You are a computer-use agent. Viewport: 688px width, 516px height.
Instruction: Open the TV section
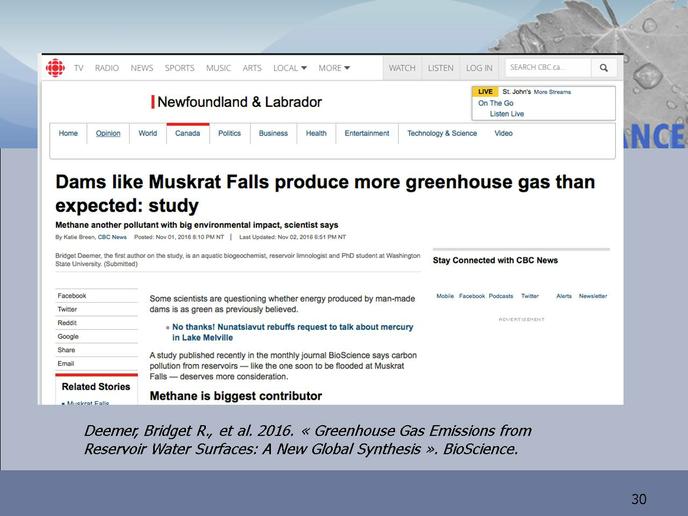coord(79,68)
